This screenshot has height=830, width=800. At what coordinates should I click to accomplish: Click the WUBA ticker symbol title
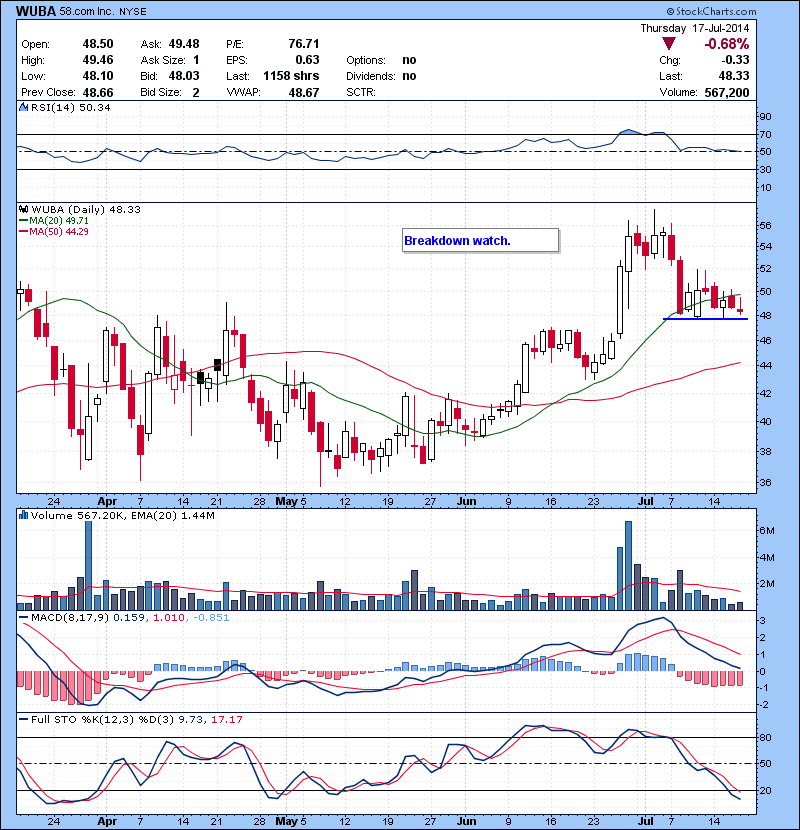point(35,11)
